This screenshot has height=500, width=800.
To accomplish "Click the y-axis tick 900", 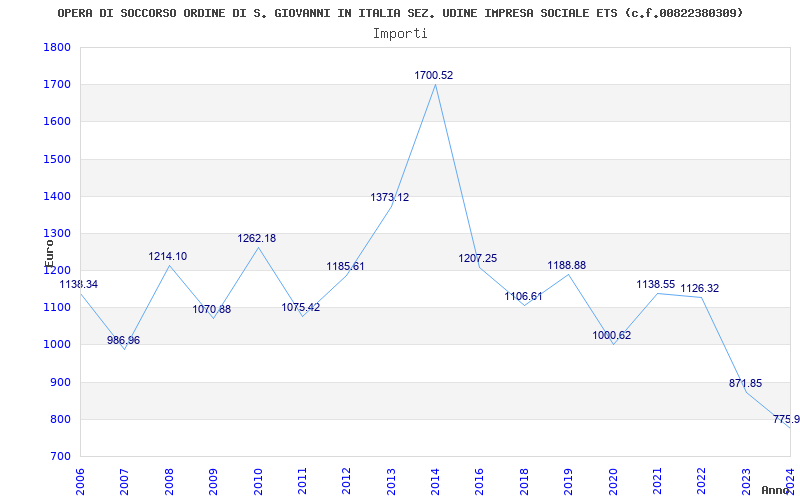I will [x=60, y=383].
